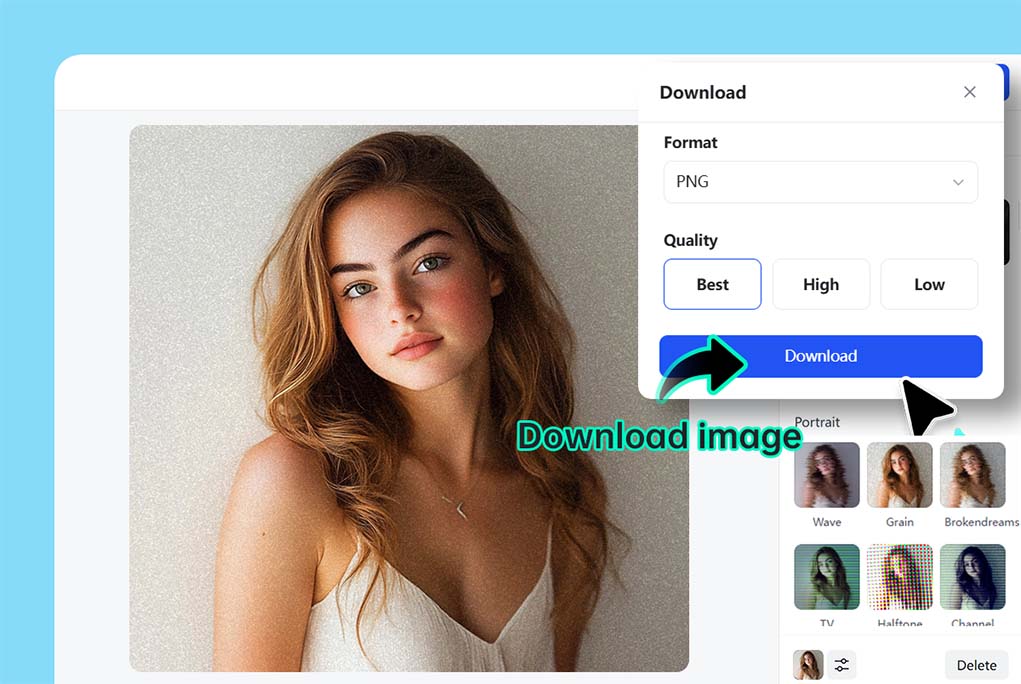This screenshot has height=684, width=1021.
Task: Open the adjustment sliders icon
Action: click(841, 665)
